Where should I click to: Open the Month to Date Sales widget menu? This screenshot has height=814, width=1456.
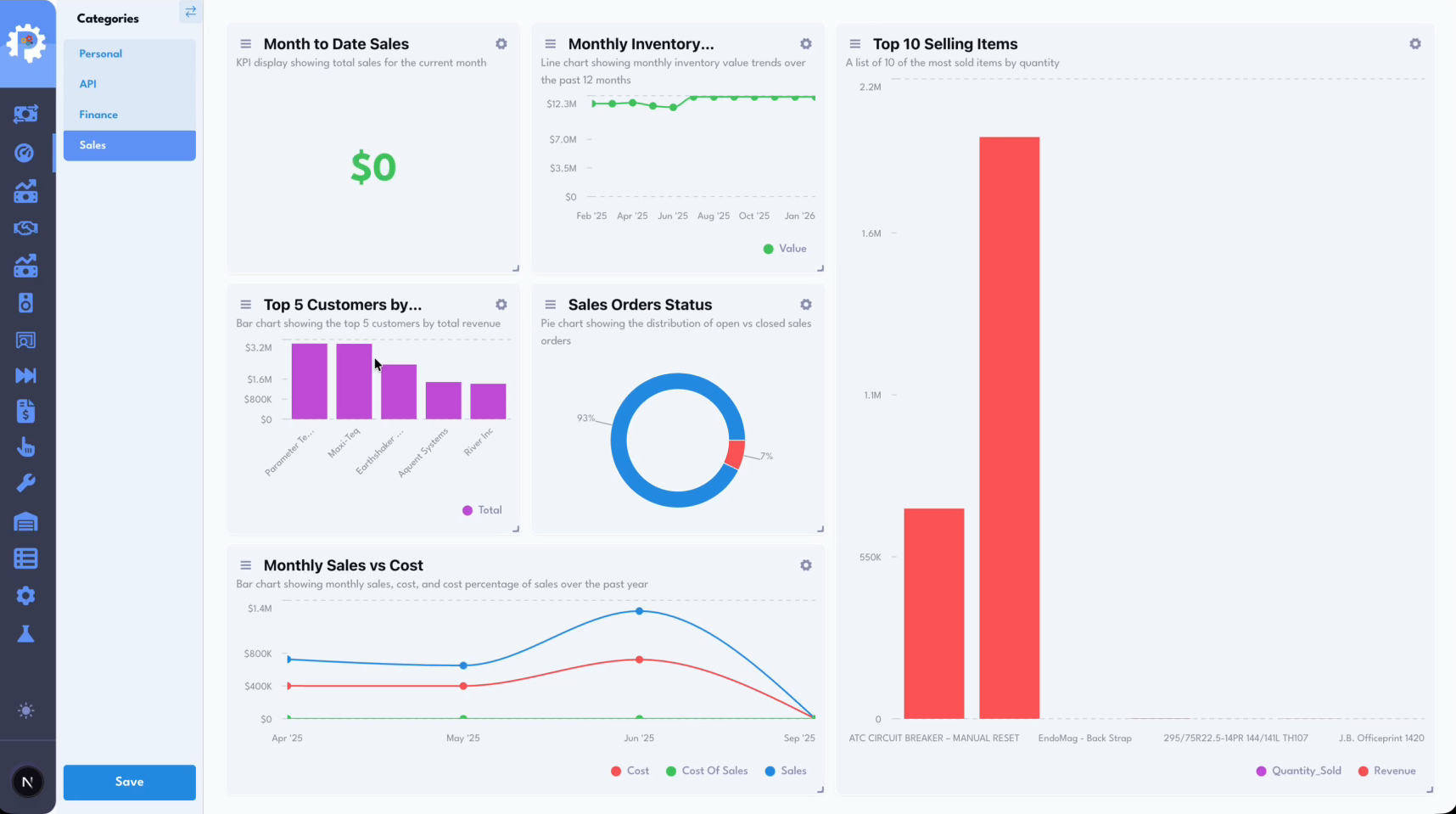coord(245,43)
